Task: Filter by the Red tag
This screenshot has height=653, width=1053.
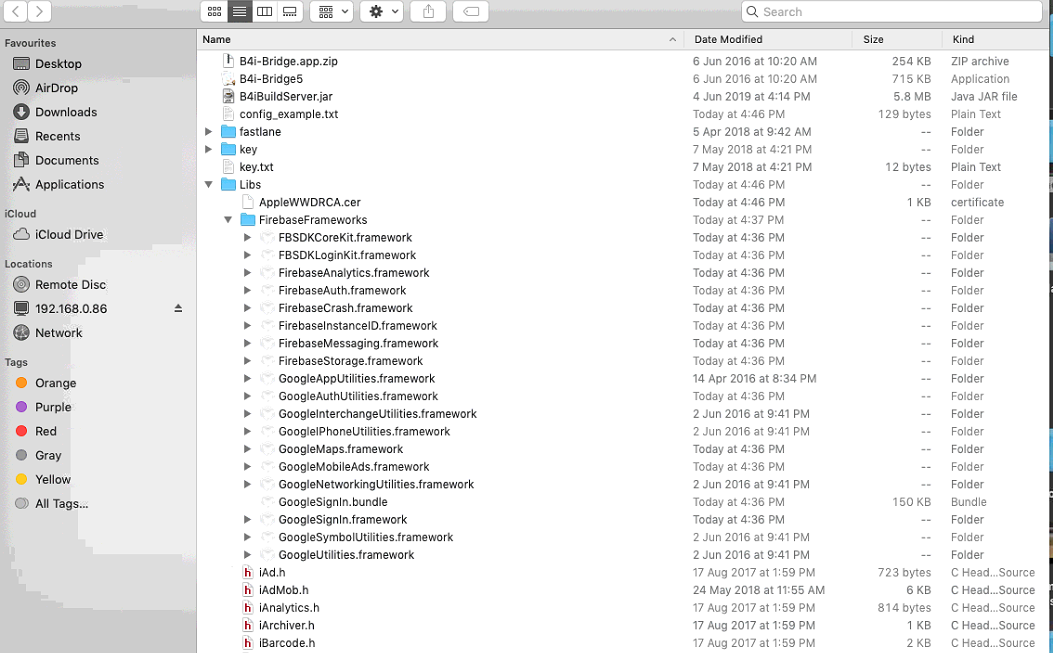Action: (x=46, y=431)
